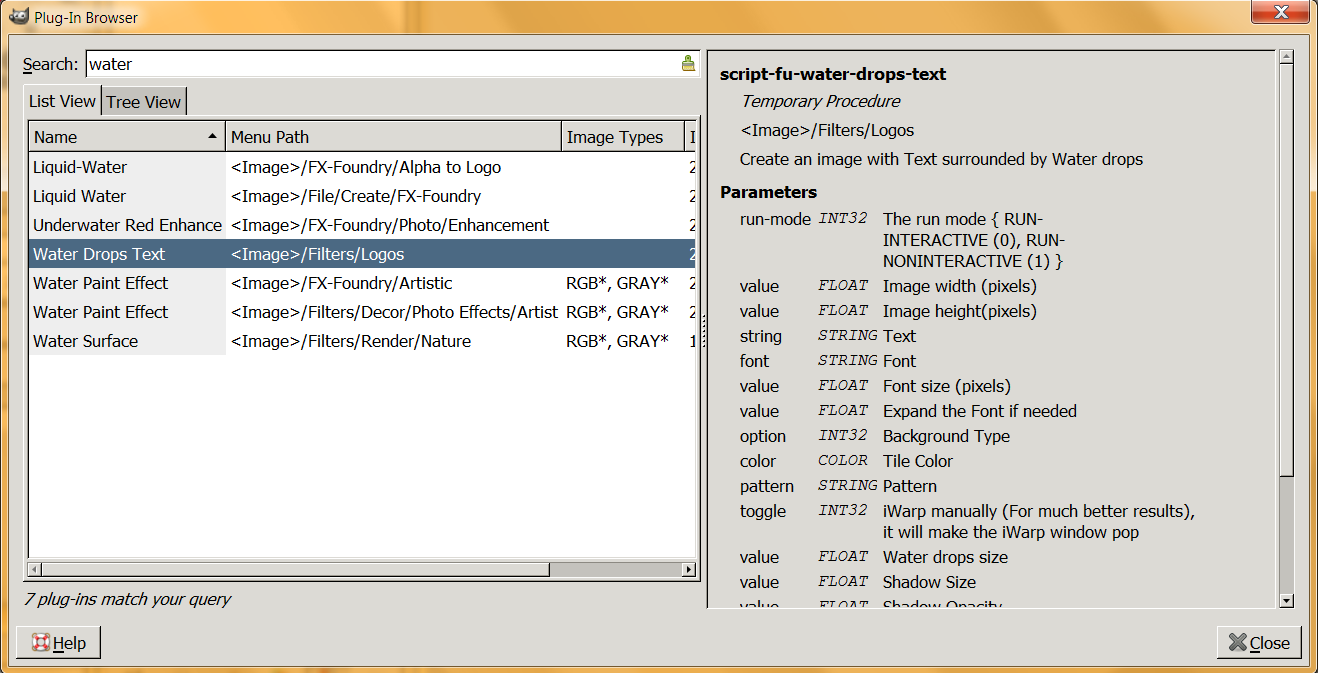
Task: Click the Parameters heading in details pane
Action: 768,192
